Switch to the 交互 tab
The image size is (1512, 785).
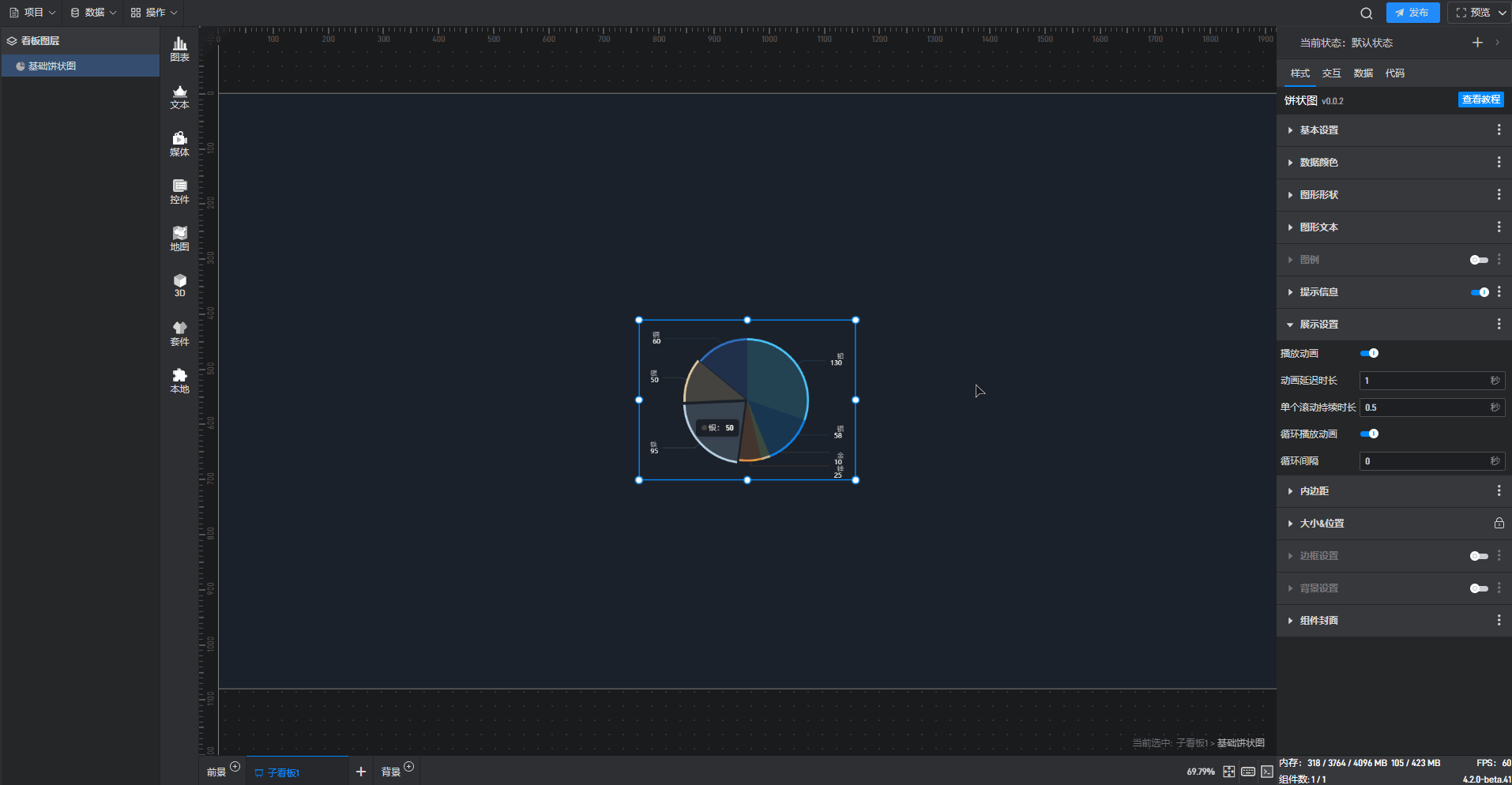point(1332,73)
